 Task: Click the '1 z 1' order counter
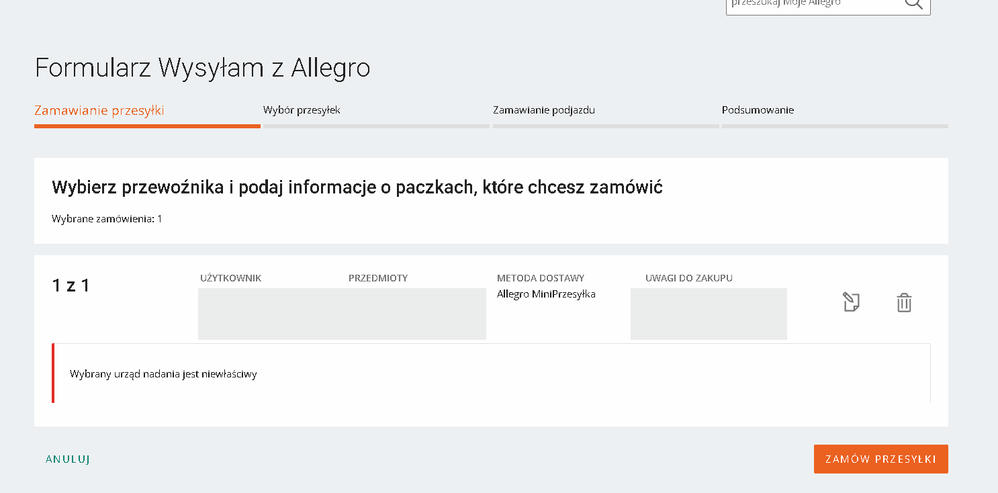tap(71, 285)
